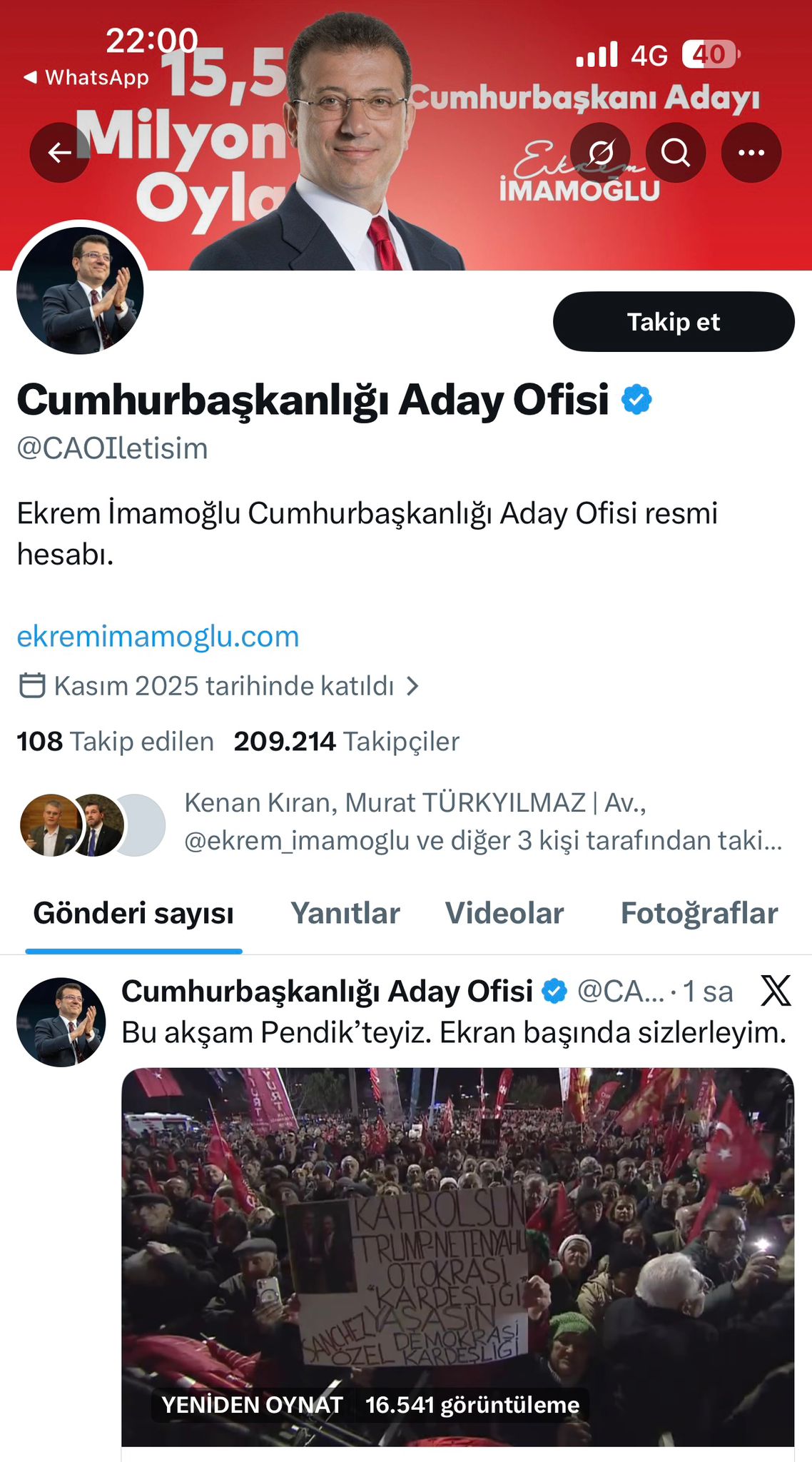812x1462 pixels.
Task: View the 108 Takip edilen list
Action: pos(116,741)
